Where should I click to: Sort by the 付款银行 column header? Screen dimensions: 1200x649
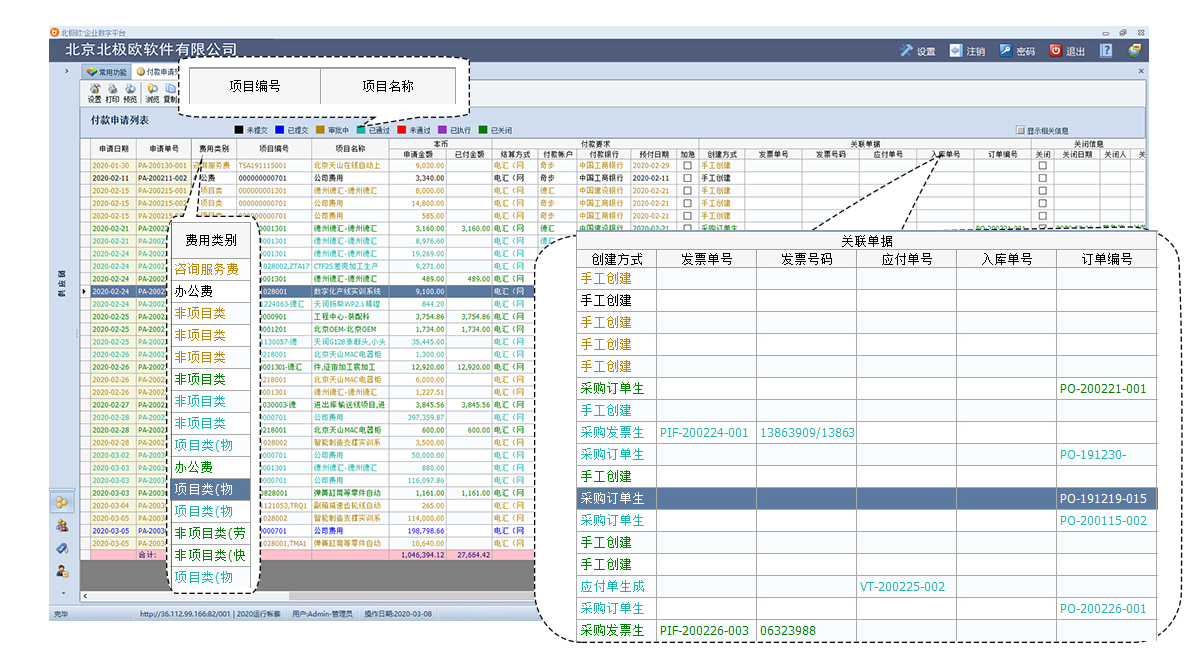click(x=604, y=154)
